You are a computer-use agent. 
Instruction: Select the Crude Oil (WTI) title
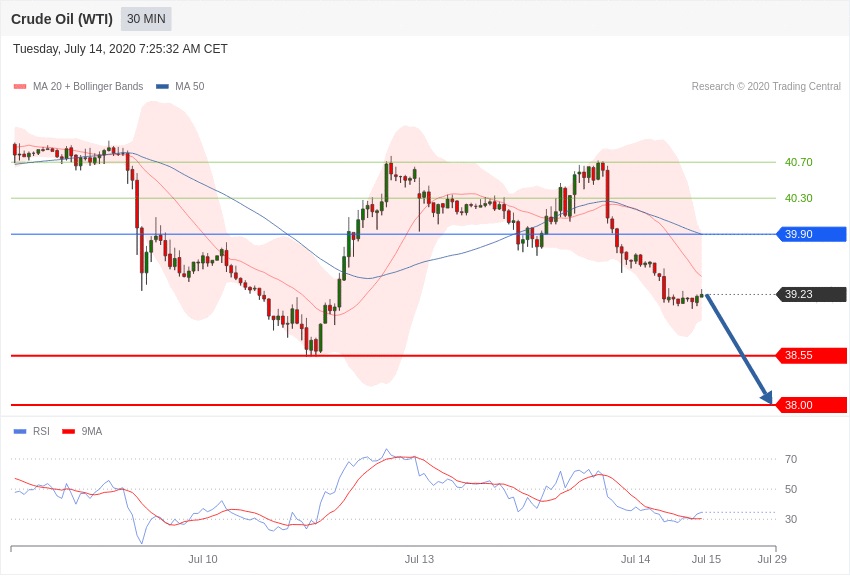click(62, 19)
